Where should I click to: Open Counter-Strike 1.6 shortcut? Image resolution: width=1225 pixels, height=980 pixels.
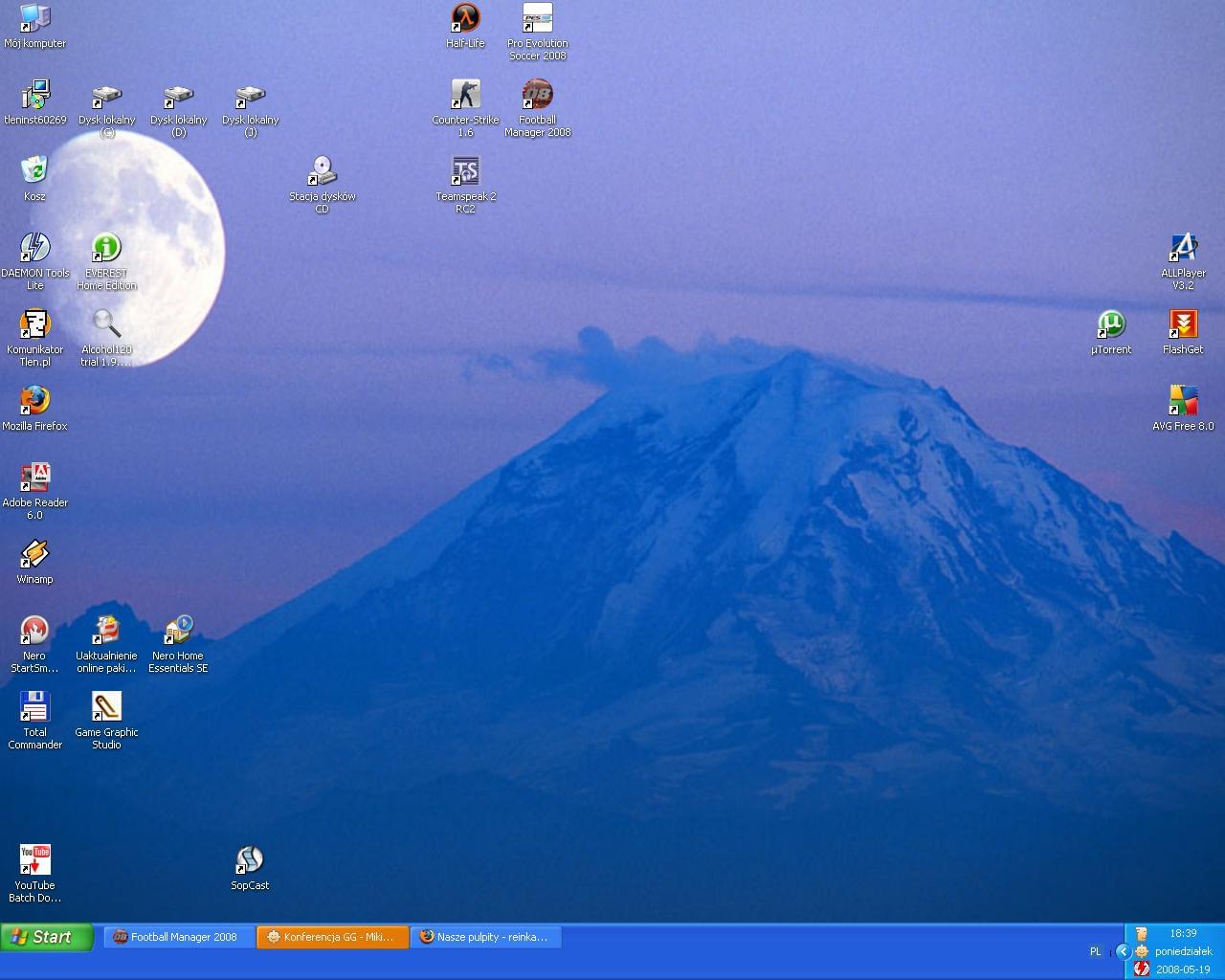pos(465,109)
